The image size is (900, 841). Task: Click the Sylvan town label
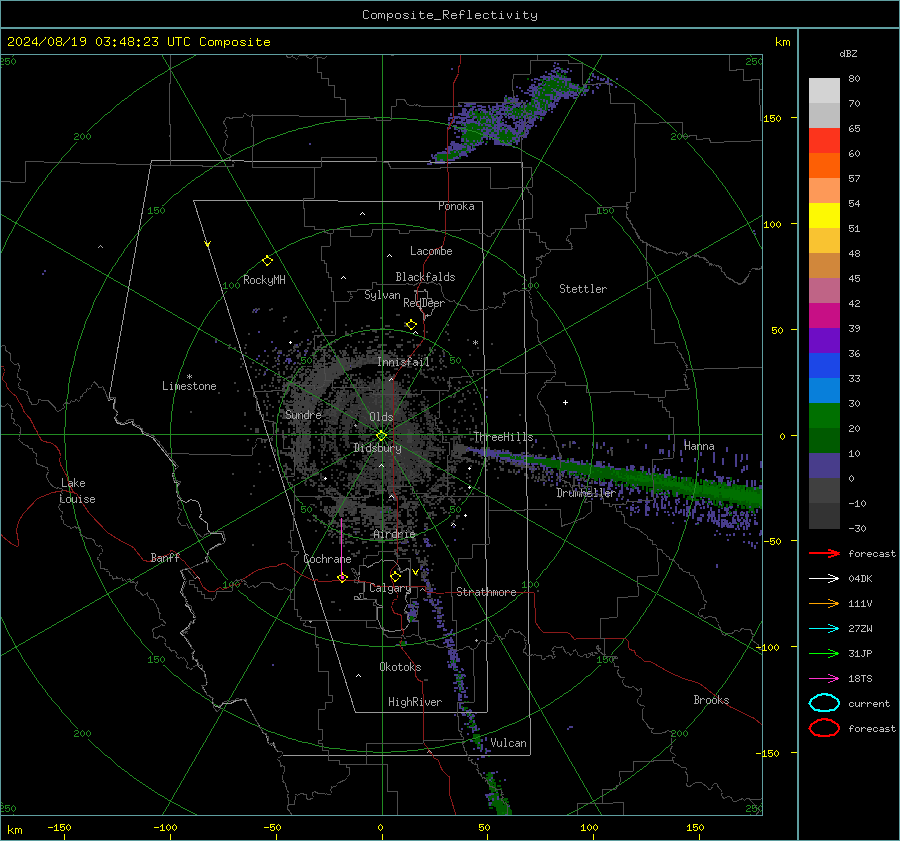click(382, 295)
